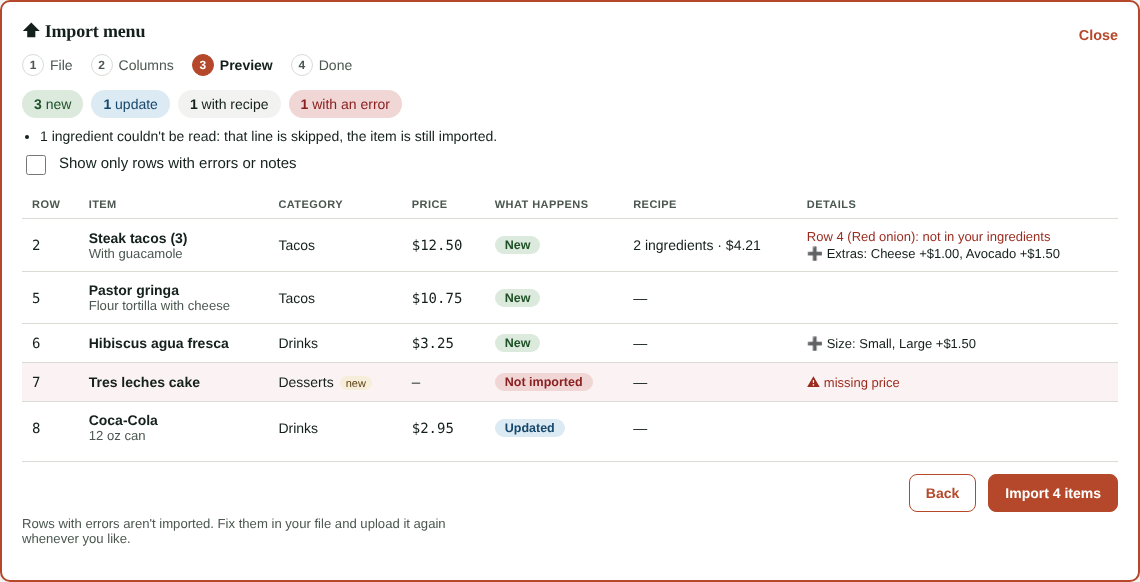Image resolution: width=1140 pixels, height=582 pixels.
Task: Click the '1 with an error' chip
Action: point(345,104)
